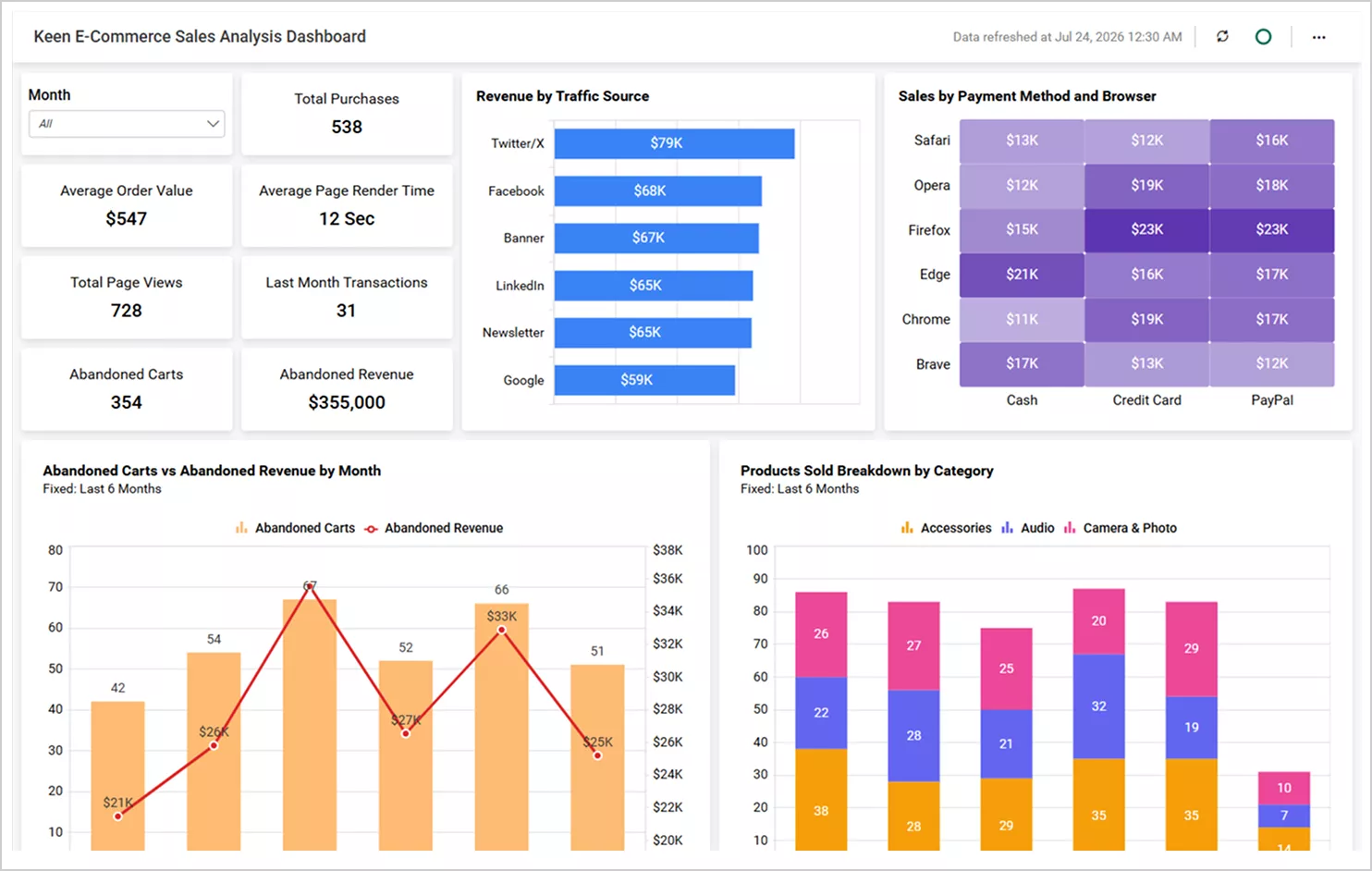1372x871 pixels.
Task: Click the Total Page Views value 728
Action: pos(127,311)
